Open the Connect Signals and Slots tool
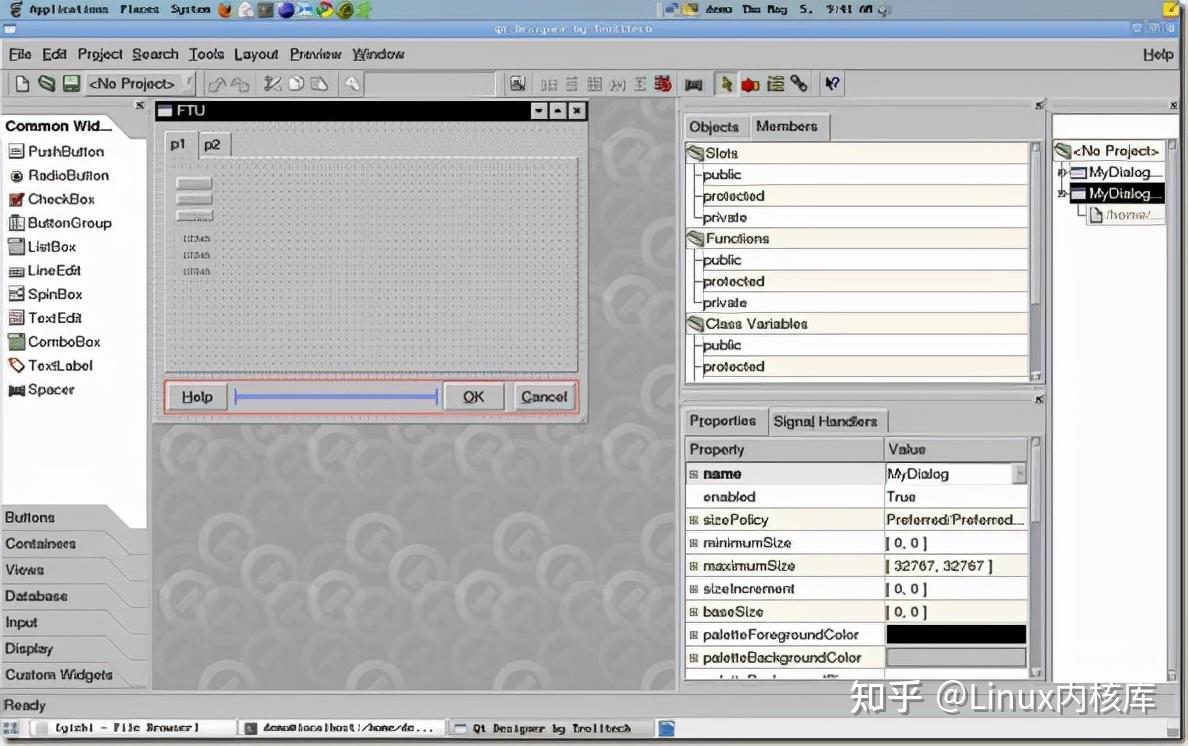 tap(750, 84)
